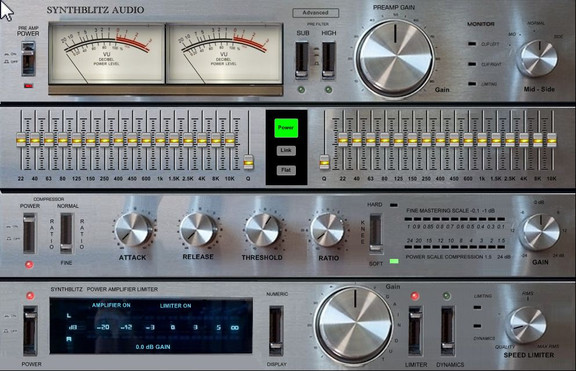Click the Speed Limiter knob

(526, 325)
